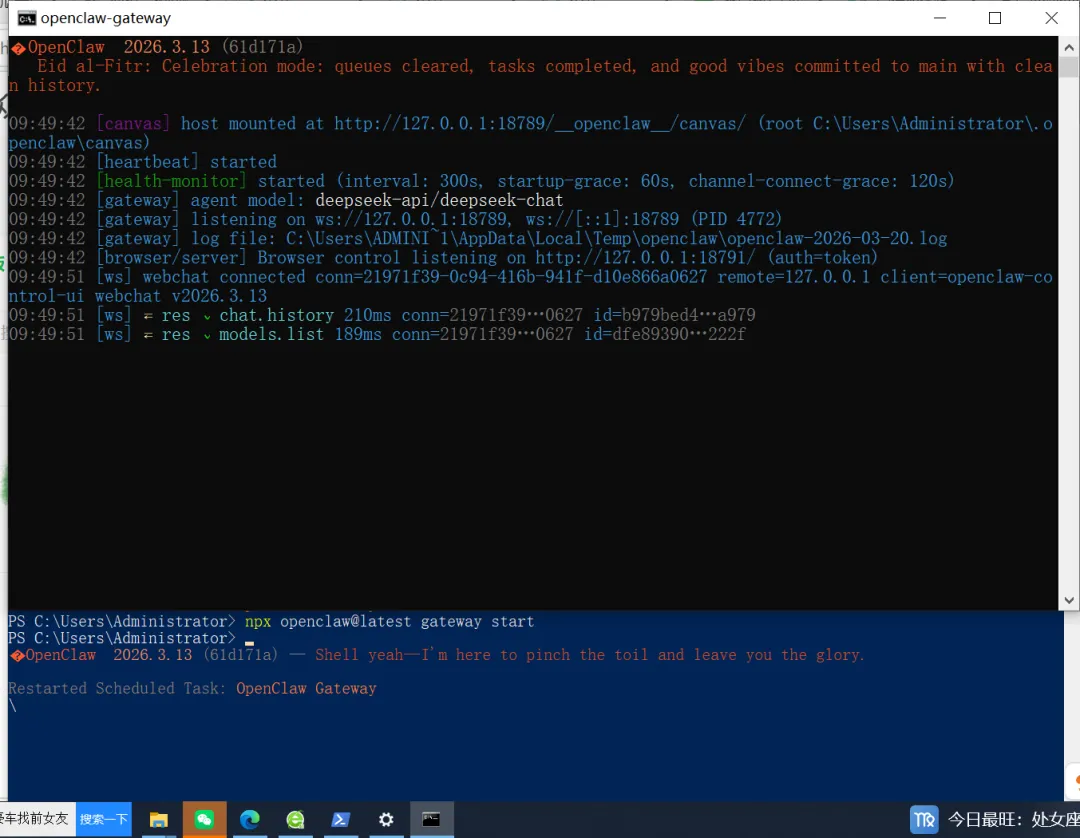
Task: Open File Explorer from the taskbar
Action: pos(158,819)
